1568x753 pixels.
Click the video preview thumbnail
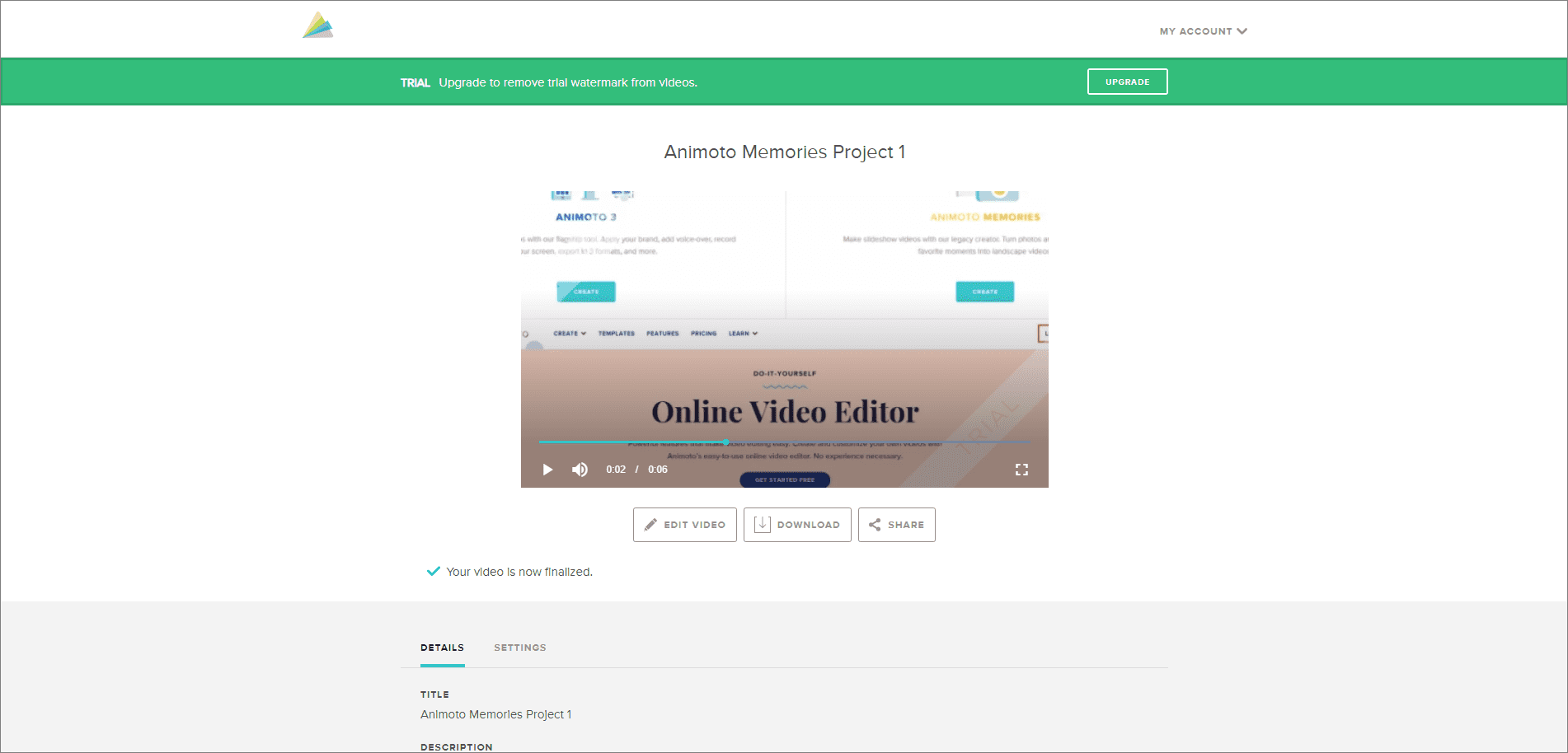pyautogui.click(x=784, y=330)
